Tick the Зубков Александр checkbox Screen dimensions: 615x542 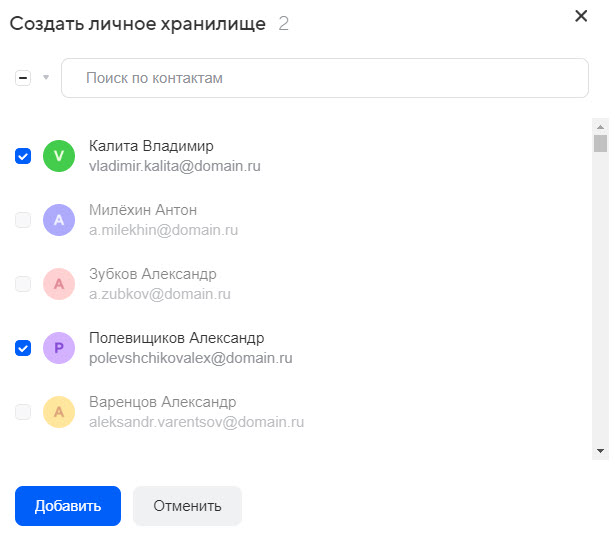pyautogui.click(x=23, y=284)
